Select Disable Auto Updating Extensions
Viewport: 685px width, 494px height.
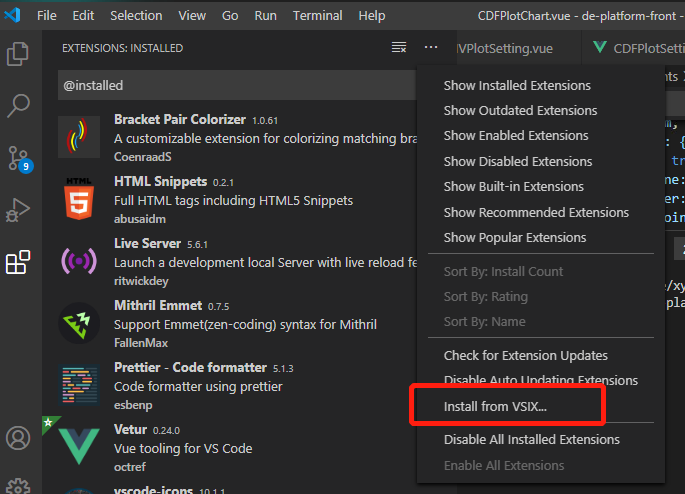(541, 380)
